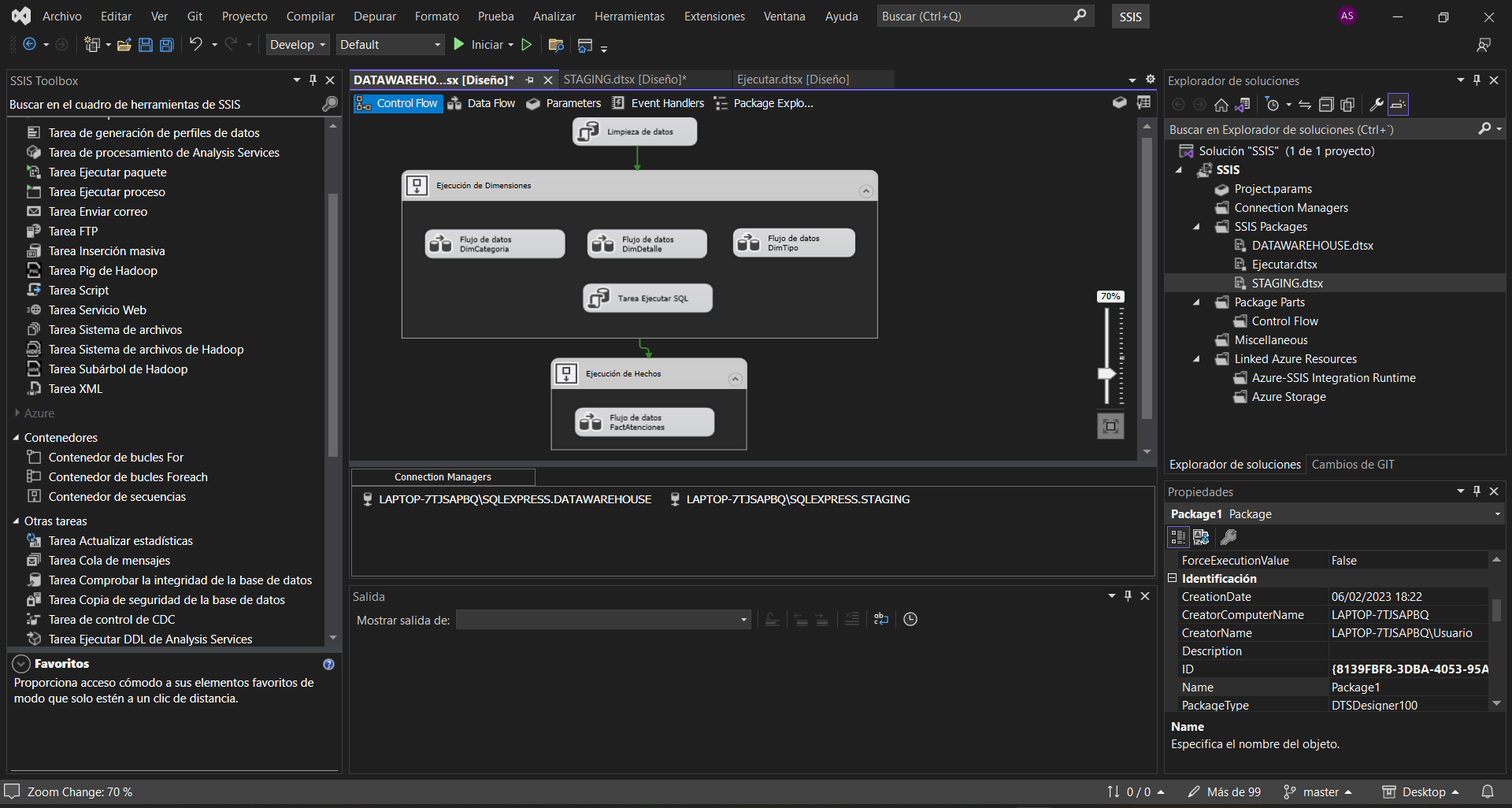This screenshot has height=808, width=1512.
Task: Open the Cambios de GIT tab
Action: point(1352,465)
